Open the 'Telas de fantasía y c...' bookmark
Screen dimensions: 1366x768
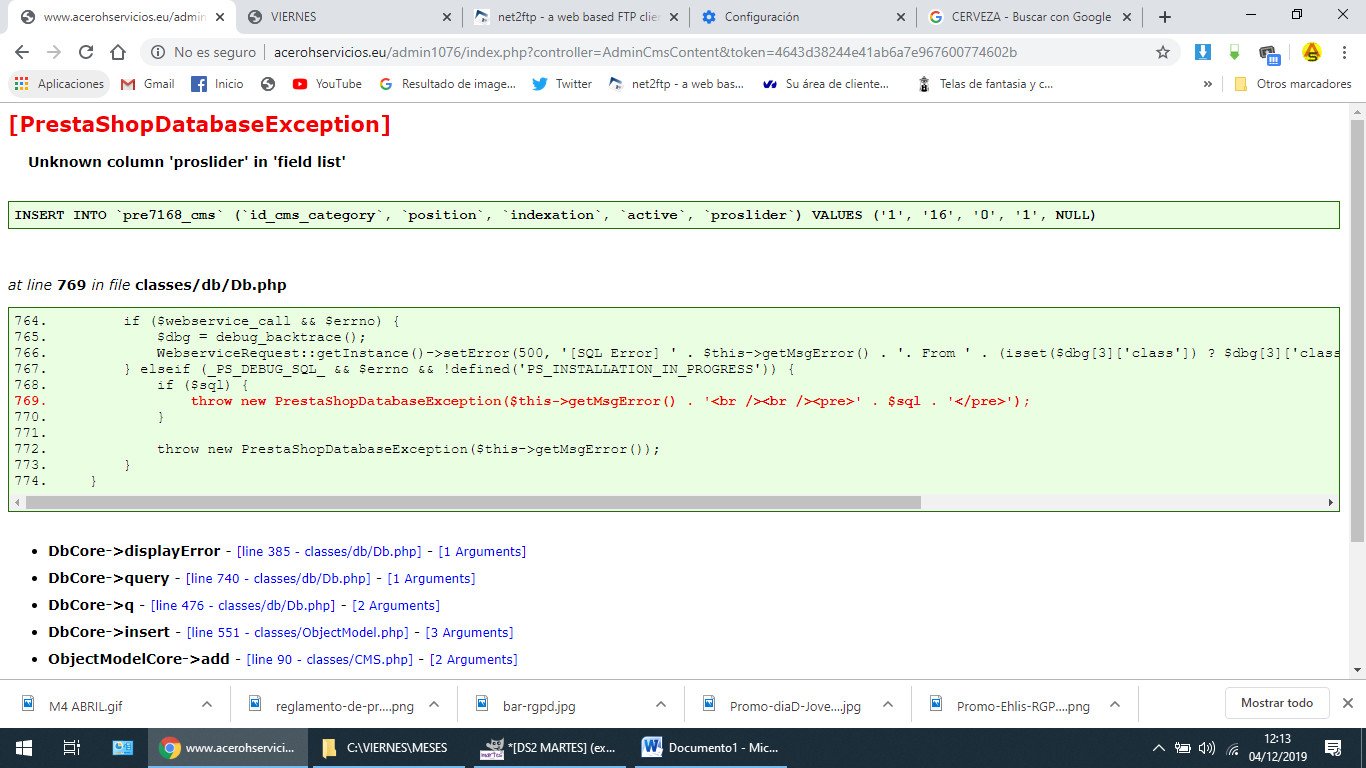click(985, 84)
